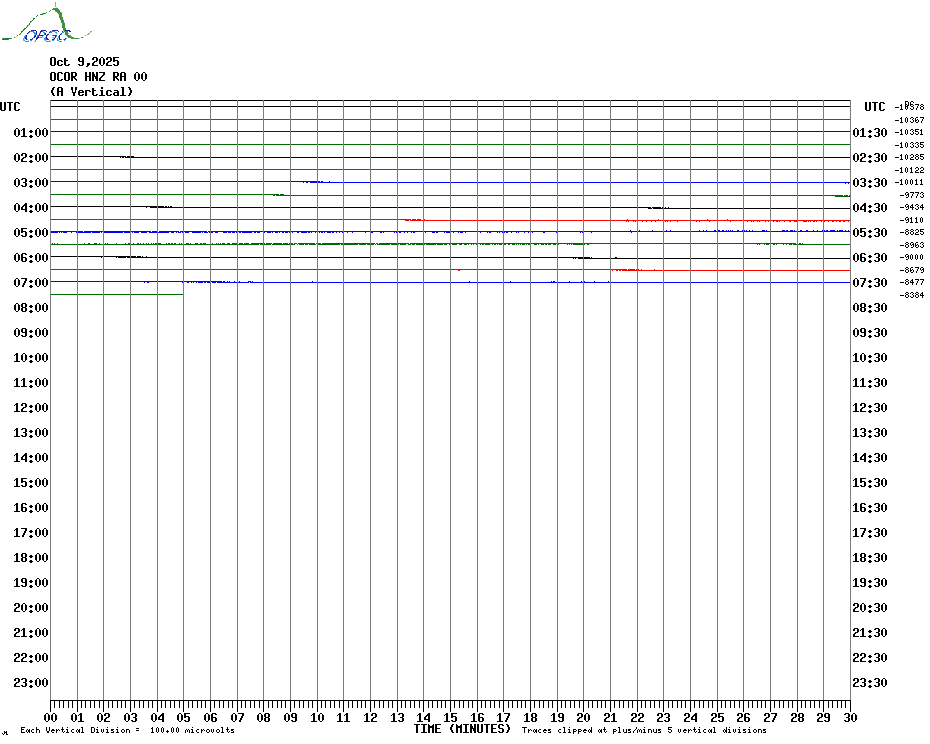Click the 22:30 label on right axis
The width and height of the screenshot is (930, 744).
(x=870, y=658)
